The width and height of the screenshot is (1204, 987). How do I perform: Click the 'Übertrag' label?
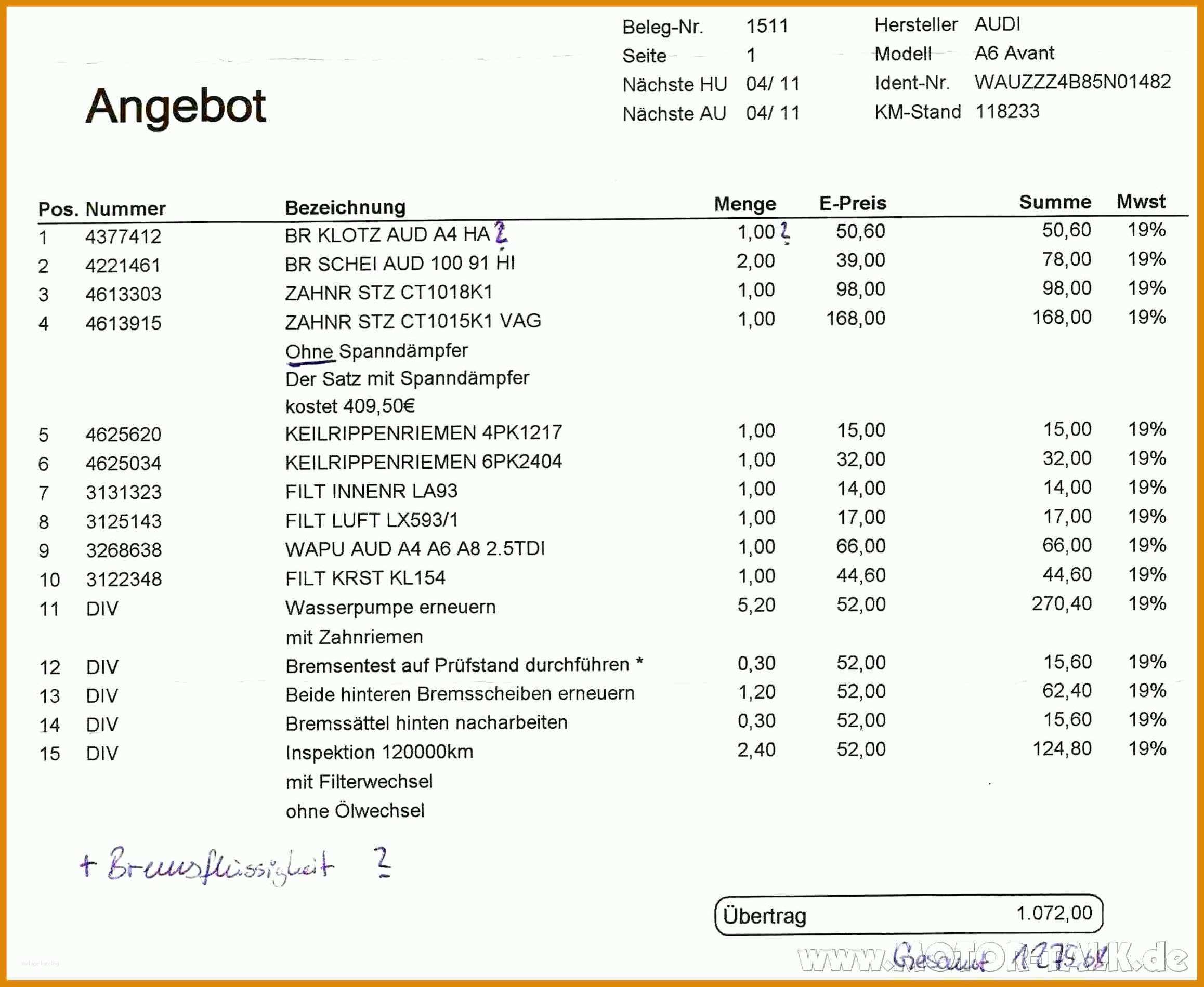tap(764, 916)
